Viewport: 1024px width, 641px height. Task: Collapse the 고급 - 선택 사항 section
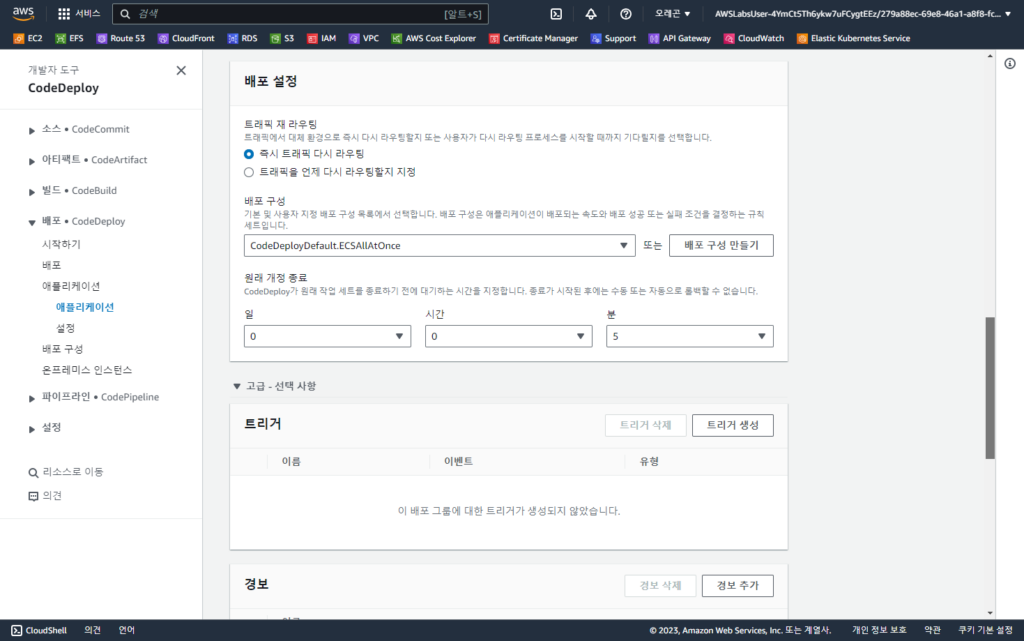click(237, 386)
